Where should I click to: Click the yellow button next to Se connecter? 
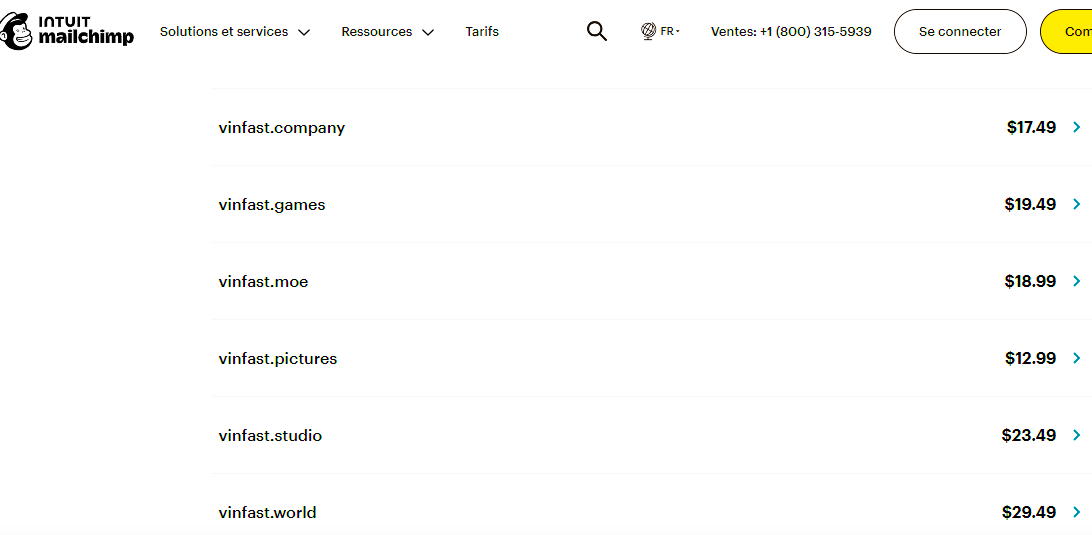(x=1066, y=31)
